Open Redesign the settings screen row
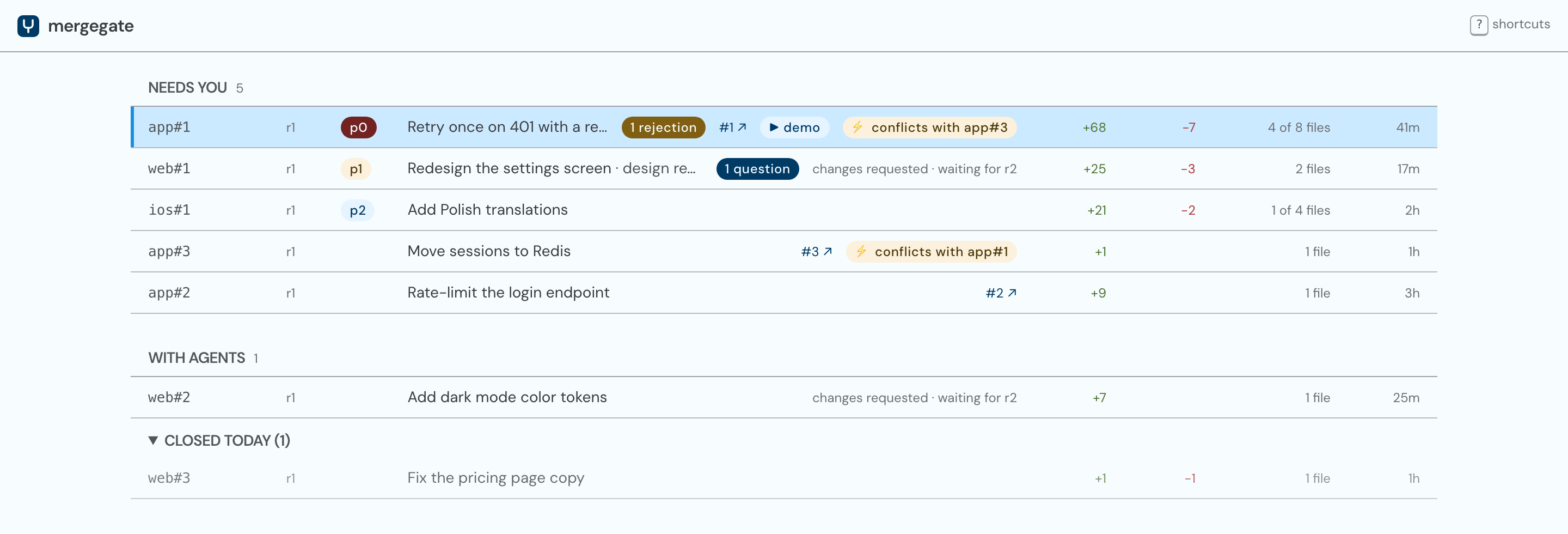This screenshot has width=1568, height=534. coord(783,169)
